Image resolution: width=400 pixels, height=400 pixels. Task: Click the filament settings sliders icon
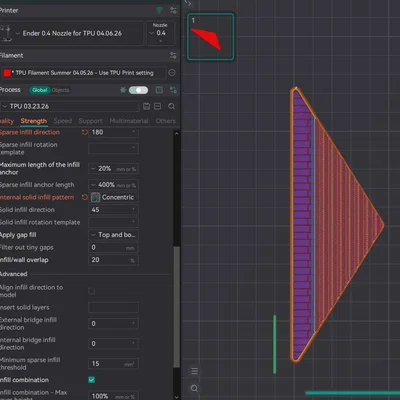173,55
